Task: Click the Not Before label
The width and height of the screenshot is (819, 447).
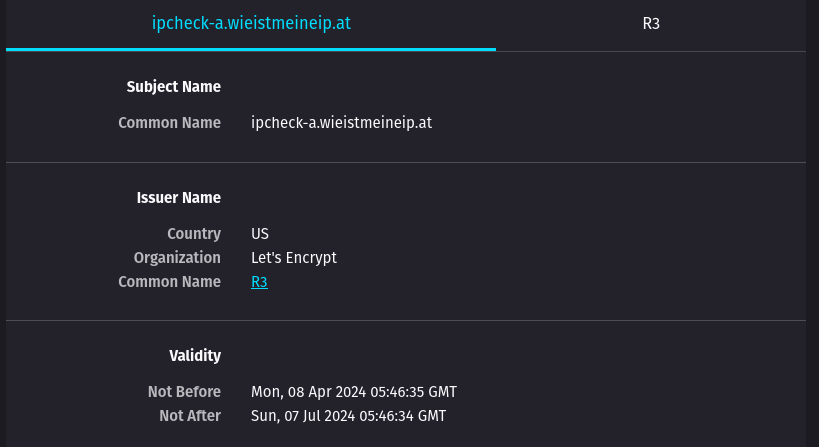Action: 183,392
